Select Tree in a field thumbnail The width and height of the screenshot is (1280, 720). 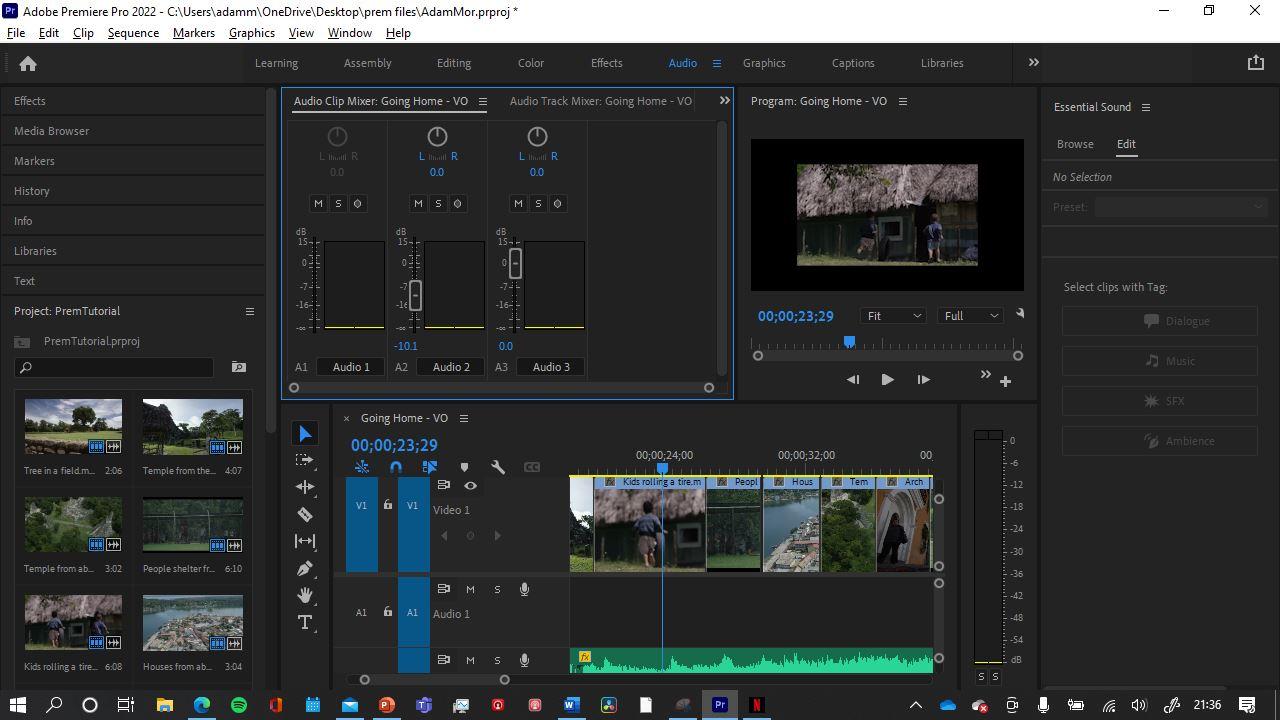point(73,426)
